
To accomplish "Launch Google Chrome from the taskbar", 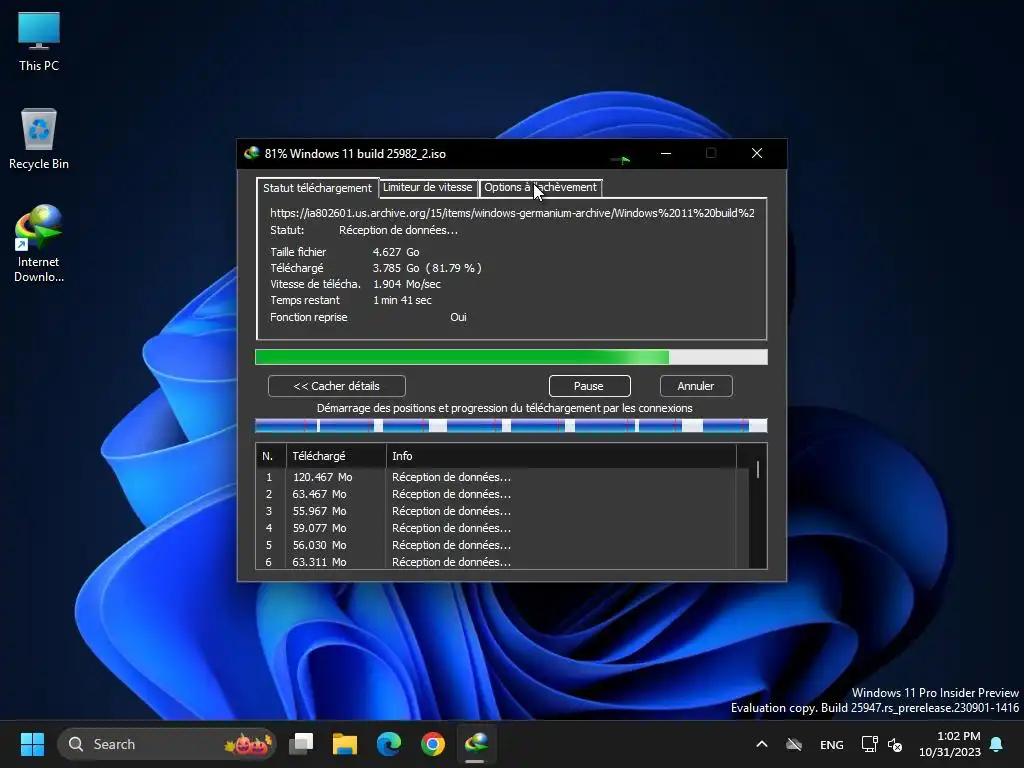I will point(432,744).
